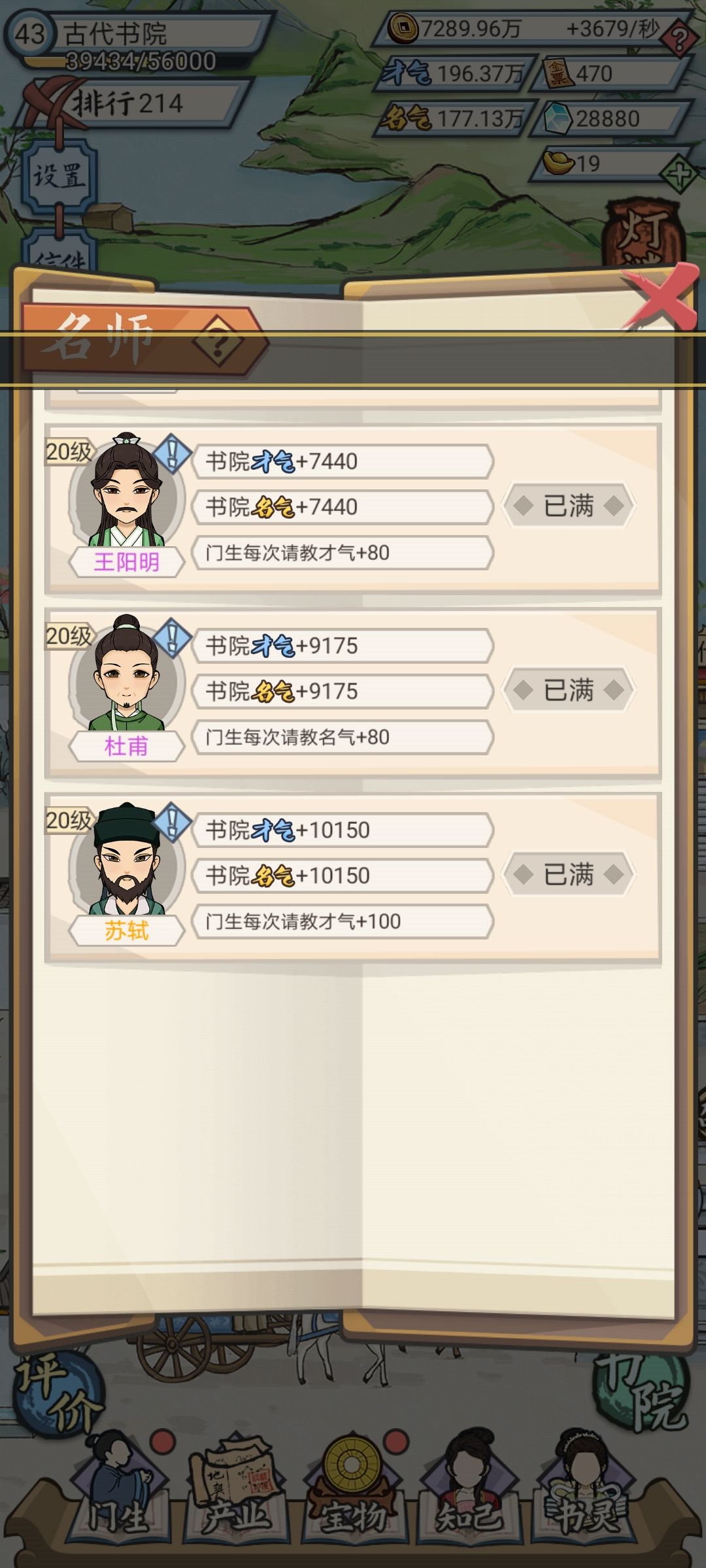Open the 设置 settings button
Screen dimensions: 706x1568
click(x=59, y=175)
